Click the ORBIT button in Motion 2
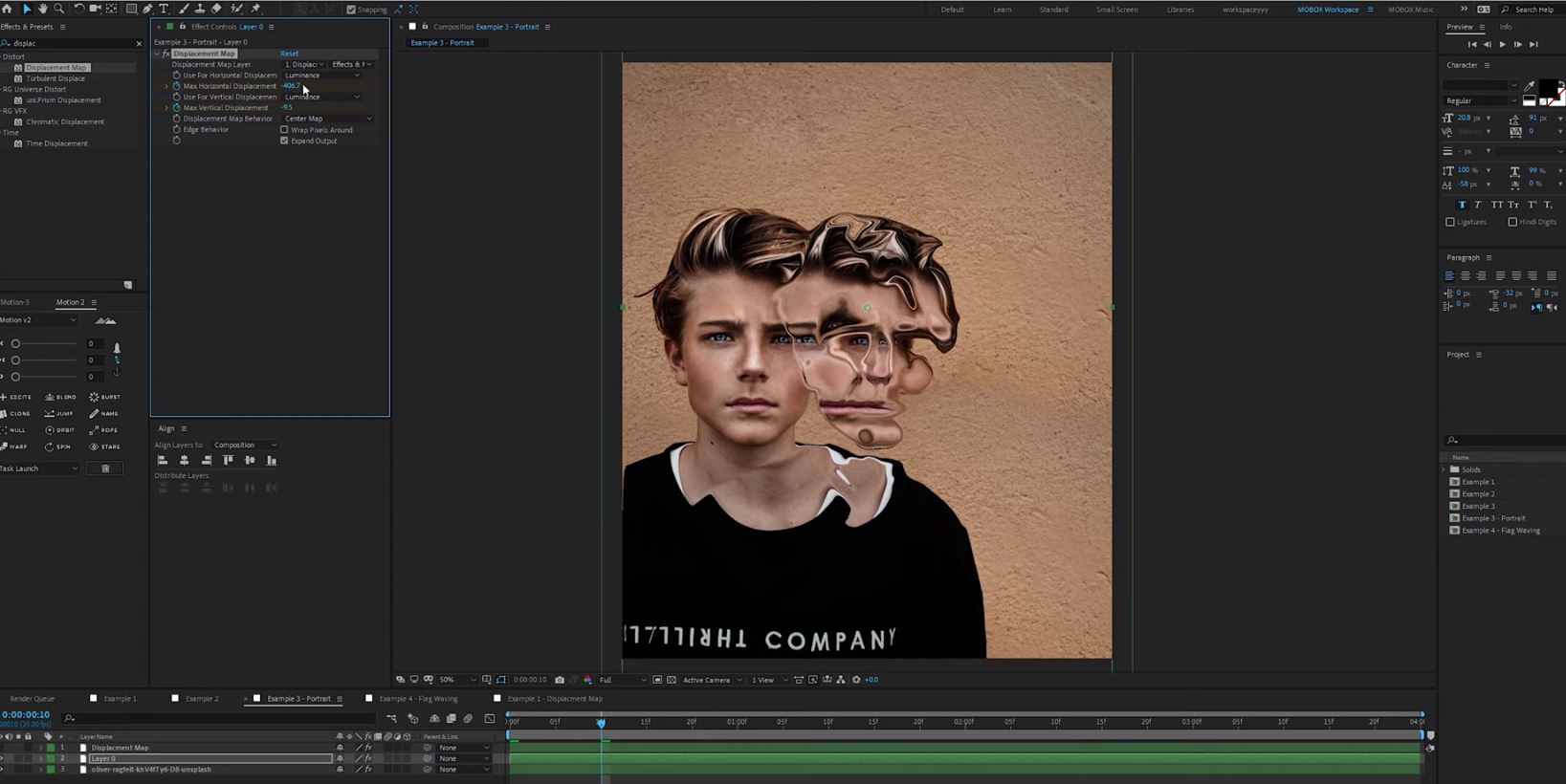Viewport: 1566px width, 784px height. pos(59,430)
